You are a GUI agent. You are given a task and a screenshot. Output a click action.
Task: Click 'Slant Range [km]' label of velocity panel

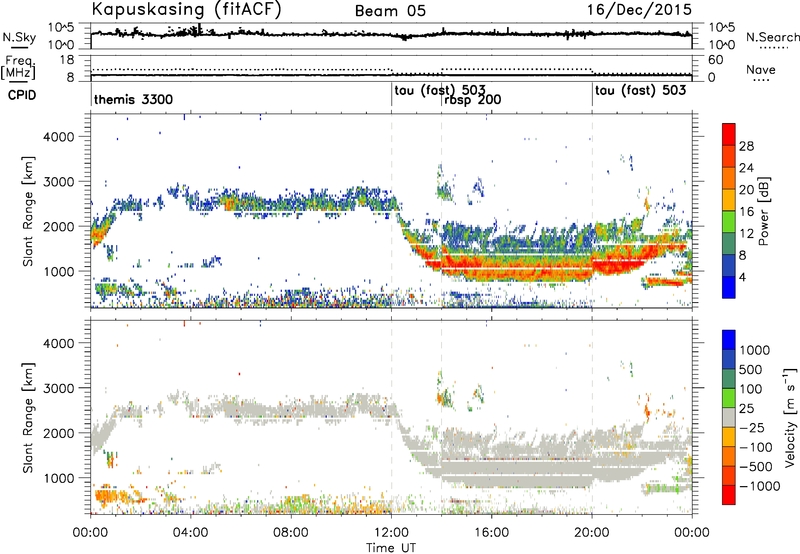(x=28, y=417)
